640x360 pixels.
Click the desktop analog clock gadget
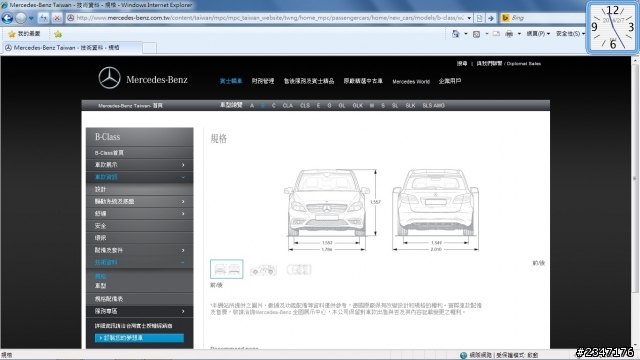[613, 27]
